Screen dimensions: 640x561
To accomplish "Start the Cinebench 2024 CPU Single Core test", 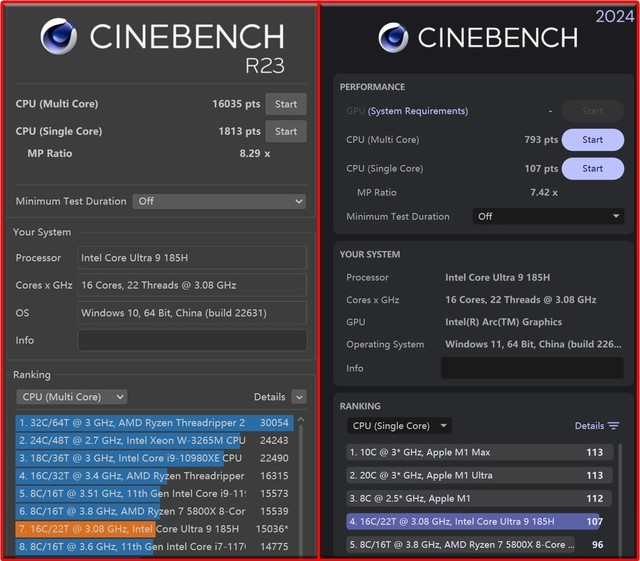I will pyautogui.click(x=592, y=168).
